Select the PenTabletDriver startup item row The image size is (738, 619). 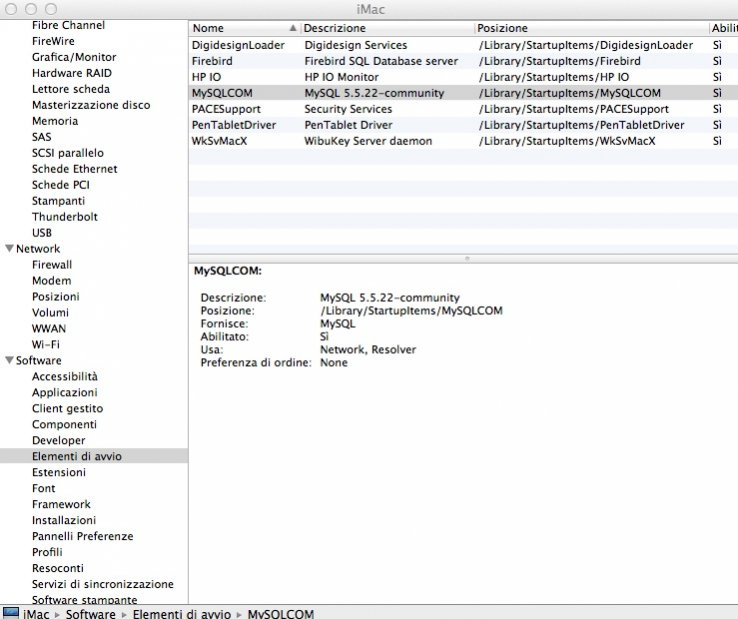[x=463, y=125]
